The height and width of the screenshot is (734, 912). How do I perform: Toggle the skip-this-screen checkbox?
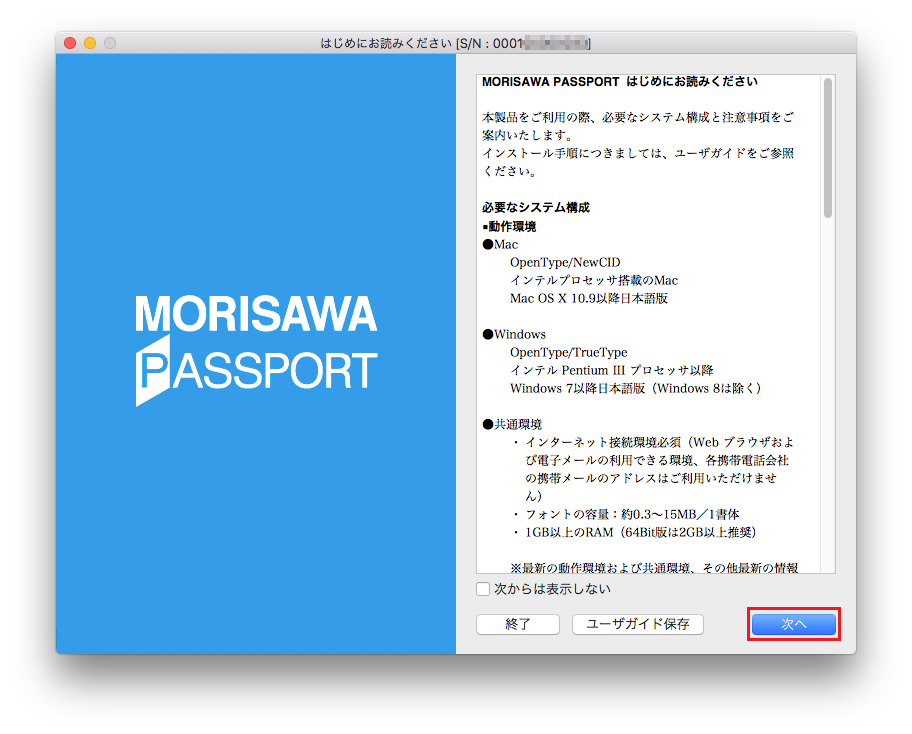pyautogui.click(x=483, y=590)
